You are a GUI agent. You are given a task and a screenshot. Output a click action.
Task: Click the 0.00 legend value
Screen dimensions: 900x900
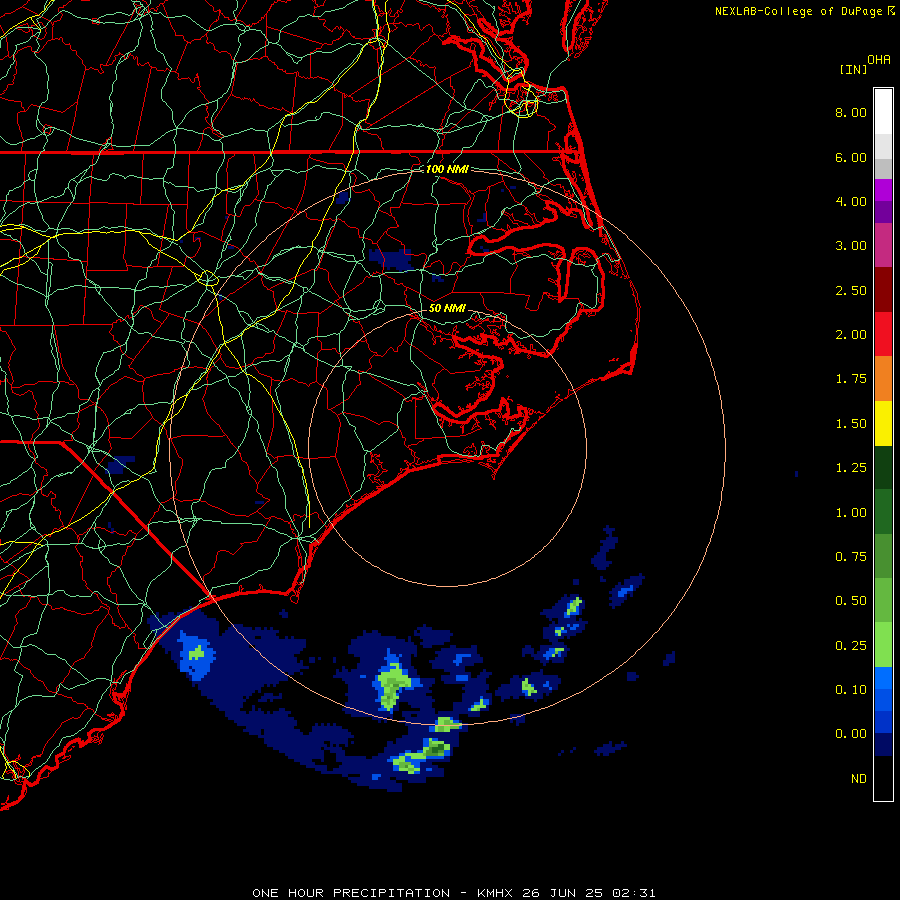tap(851, 734)
